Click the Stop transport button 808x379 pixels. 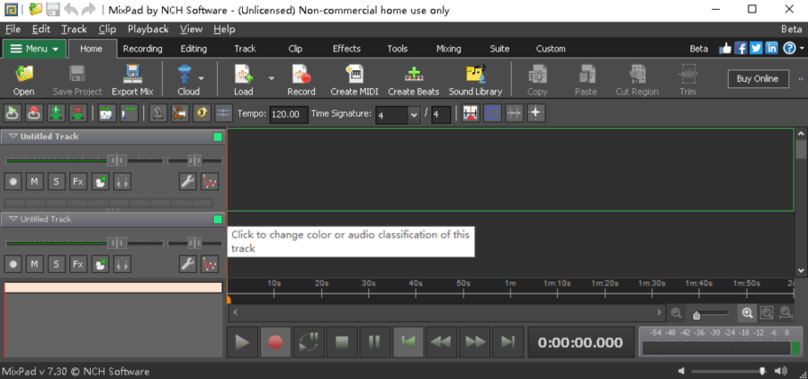coord(342,342)
